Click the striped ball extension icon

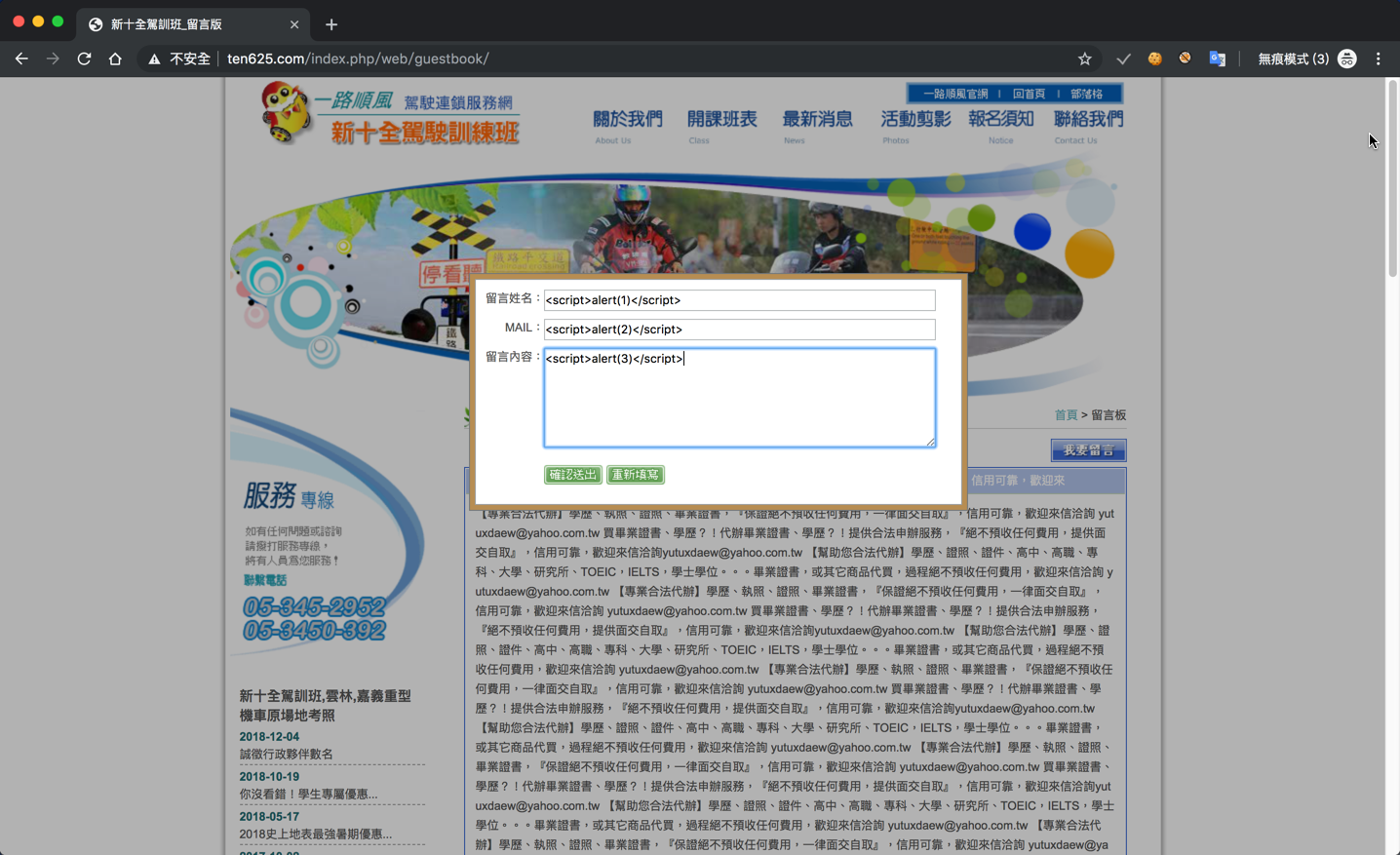tap(1185, 58)
